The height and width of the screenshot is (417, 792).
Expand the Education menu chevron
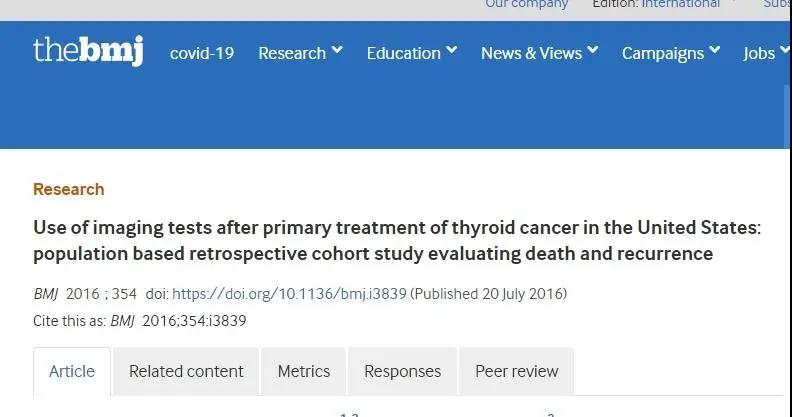pos(452,50)
